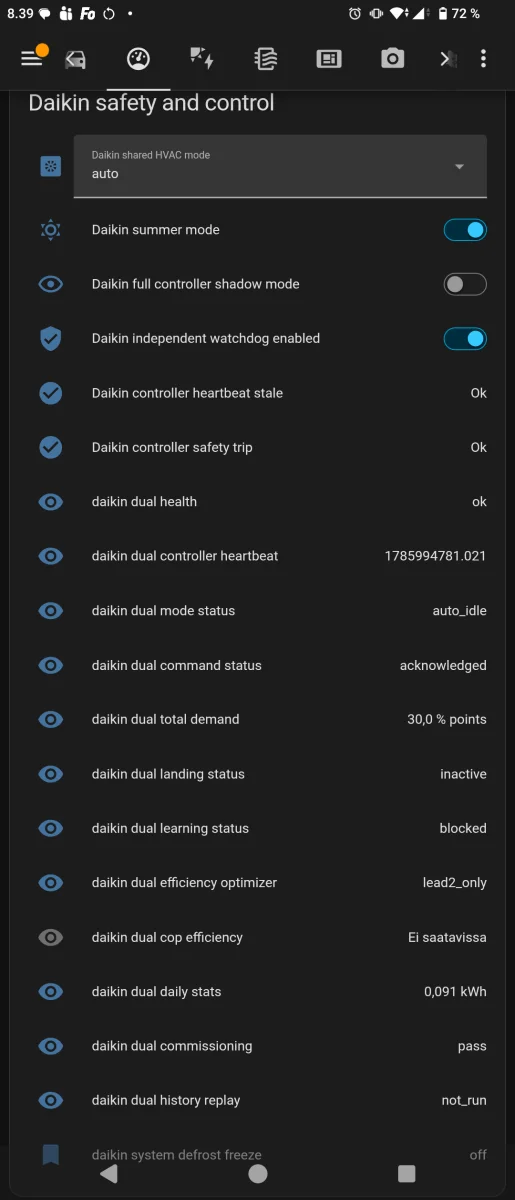Tap the shield icon for watchdog
This screenshot has height=1200, width=515.
[x=50, y=339]
